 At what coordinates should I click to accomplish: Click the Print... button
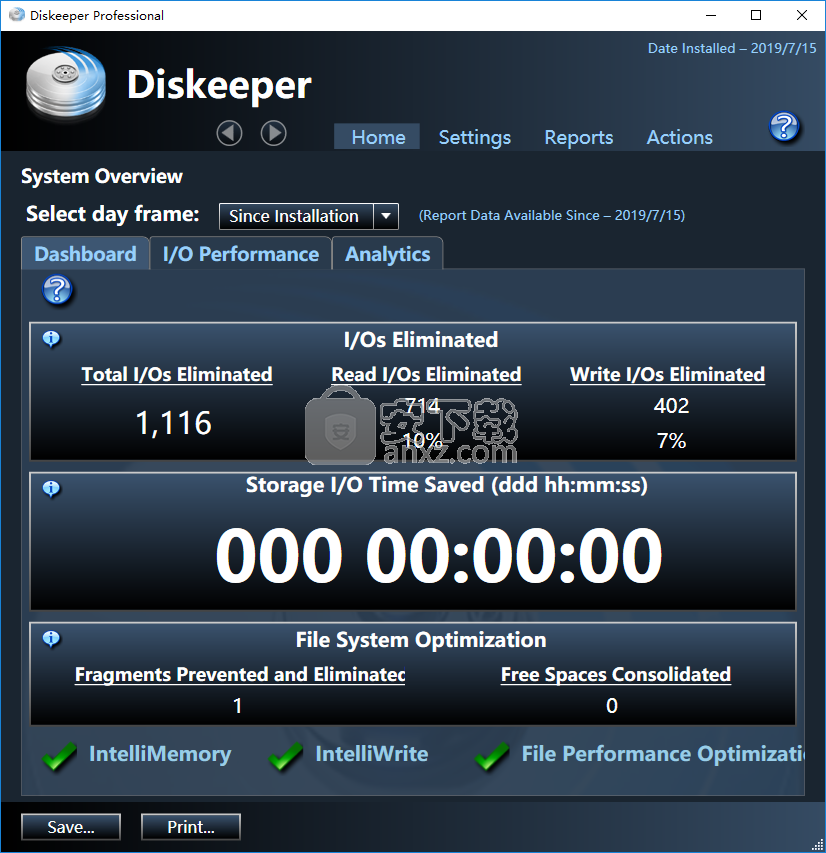pyautogui.click(x=190, y=827)
